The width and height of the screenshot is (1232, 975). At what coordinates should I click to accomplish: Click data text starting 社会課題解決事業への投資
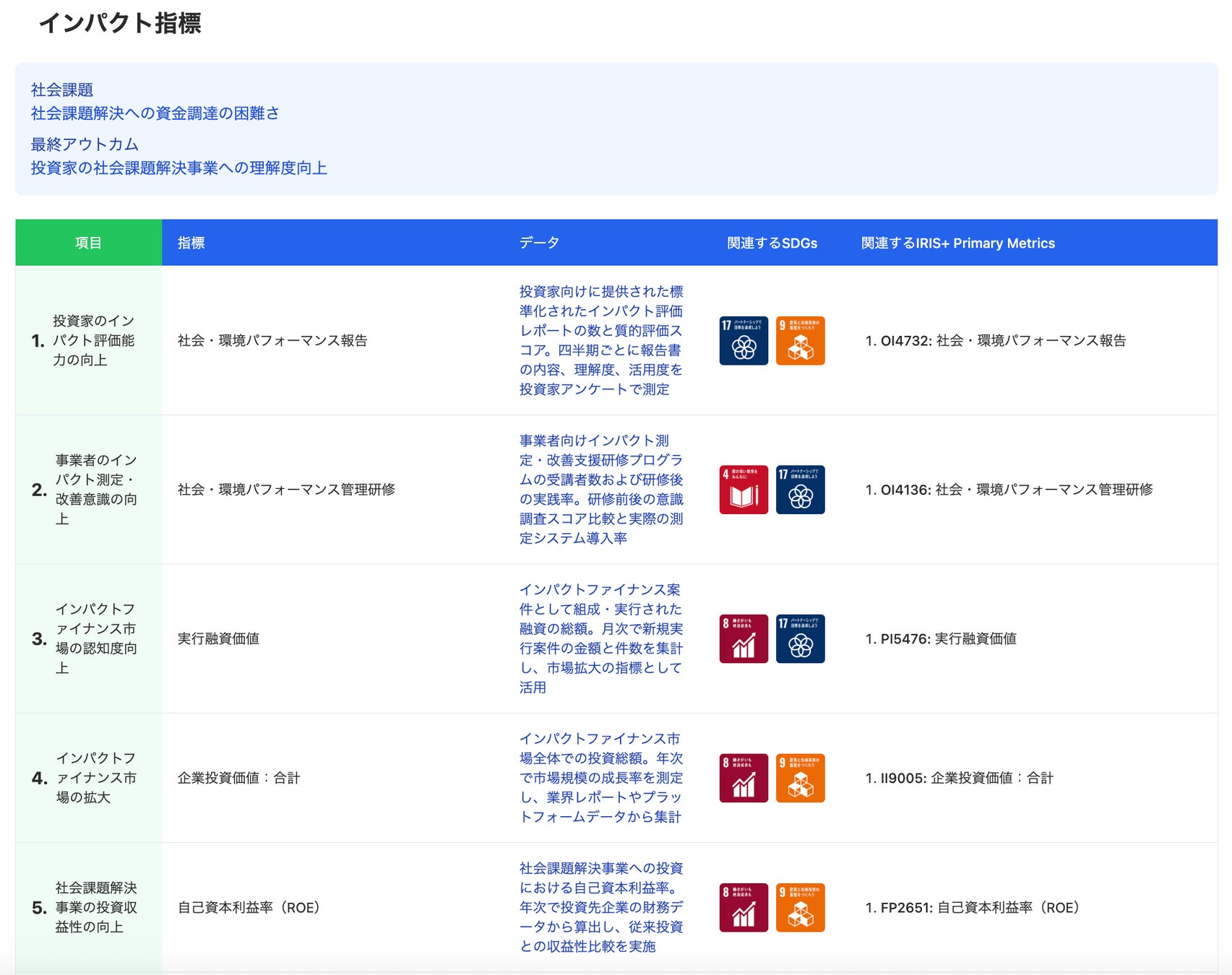click(601, 907)
